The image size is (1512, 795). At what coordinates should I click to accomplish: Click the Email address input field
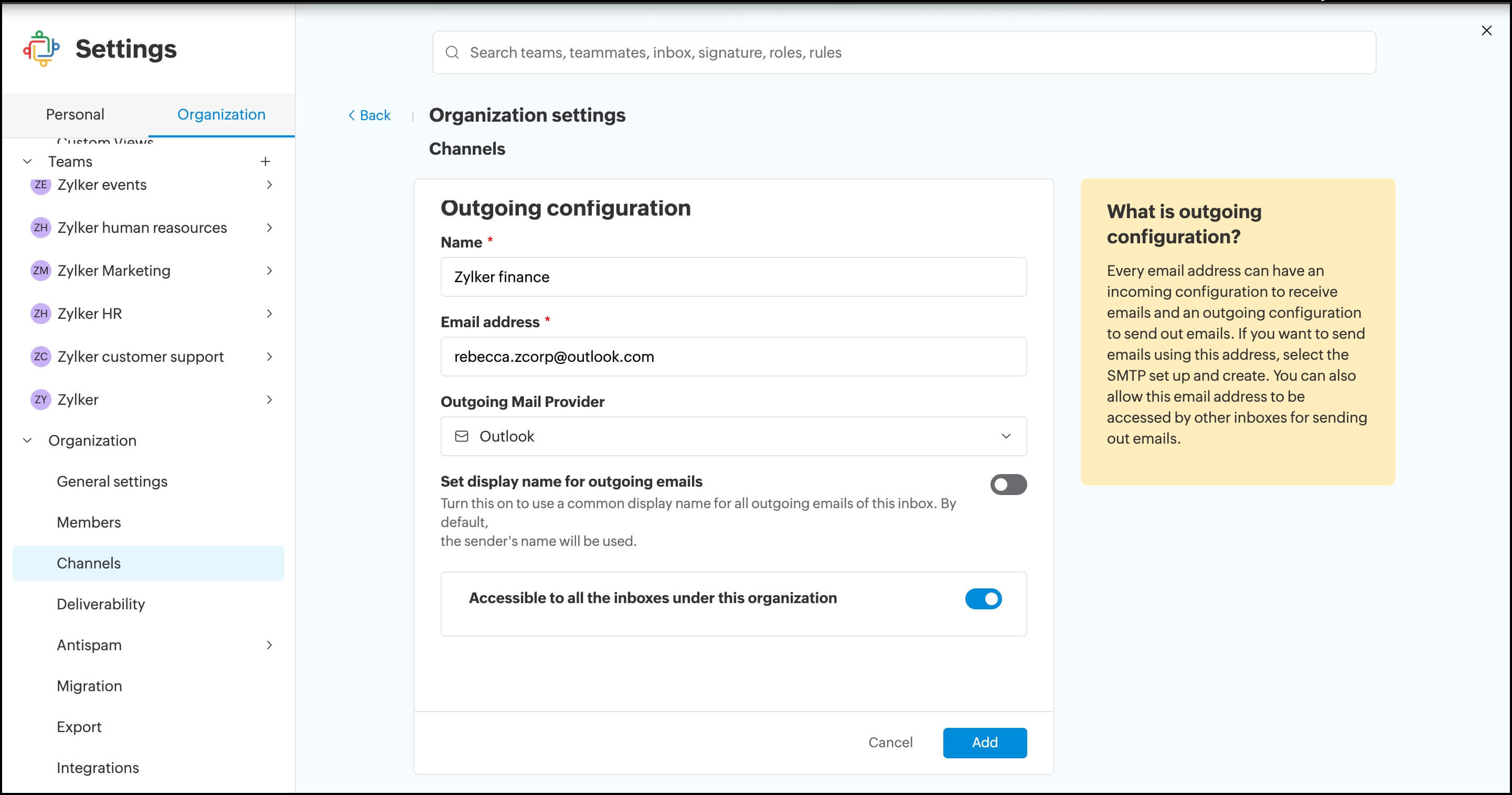732,356
